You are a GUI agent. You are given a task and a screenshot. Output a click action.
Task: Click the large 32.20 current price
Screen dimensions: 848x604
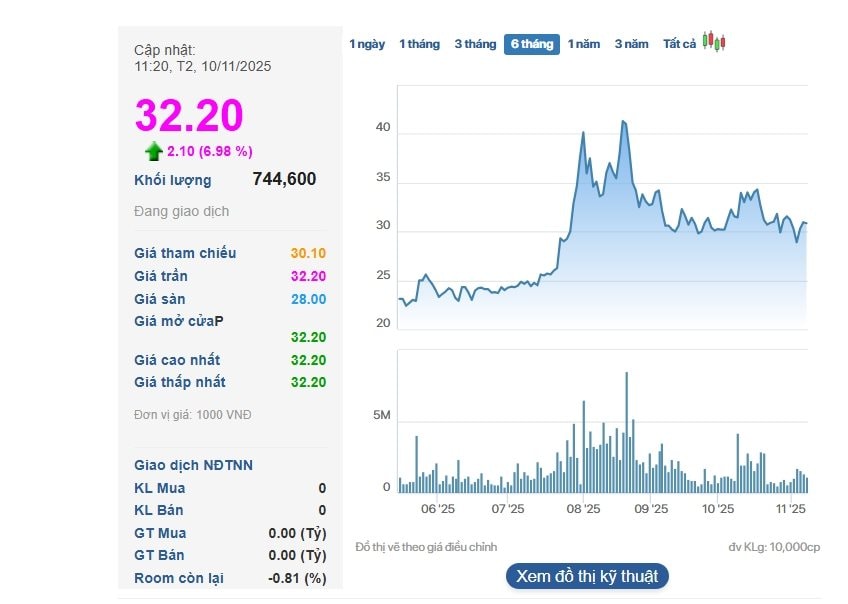click(189, 115)
